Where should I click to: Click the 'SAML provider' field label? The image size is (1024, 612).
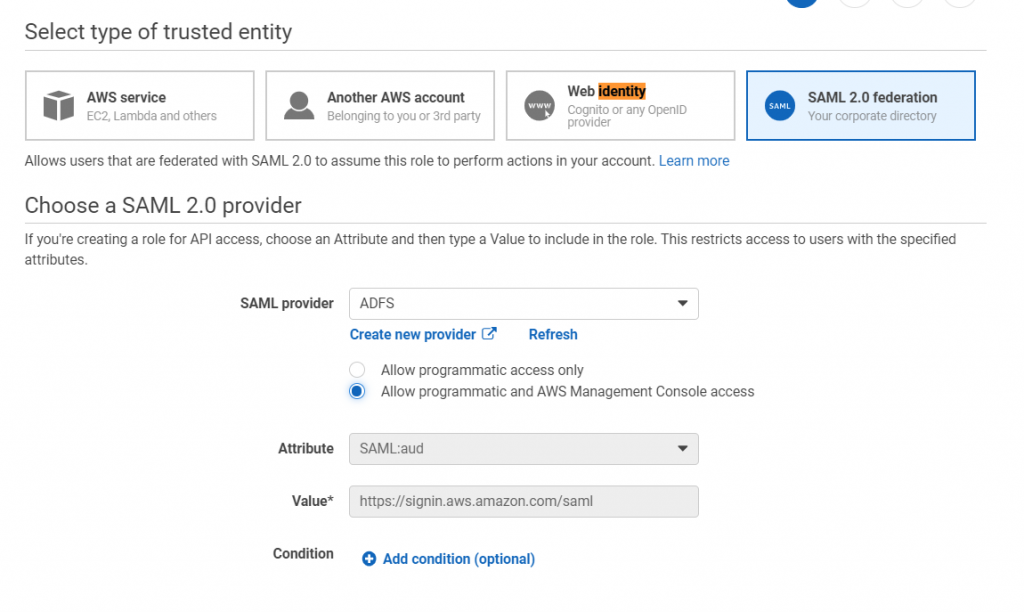pos(287,303)
